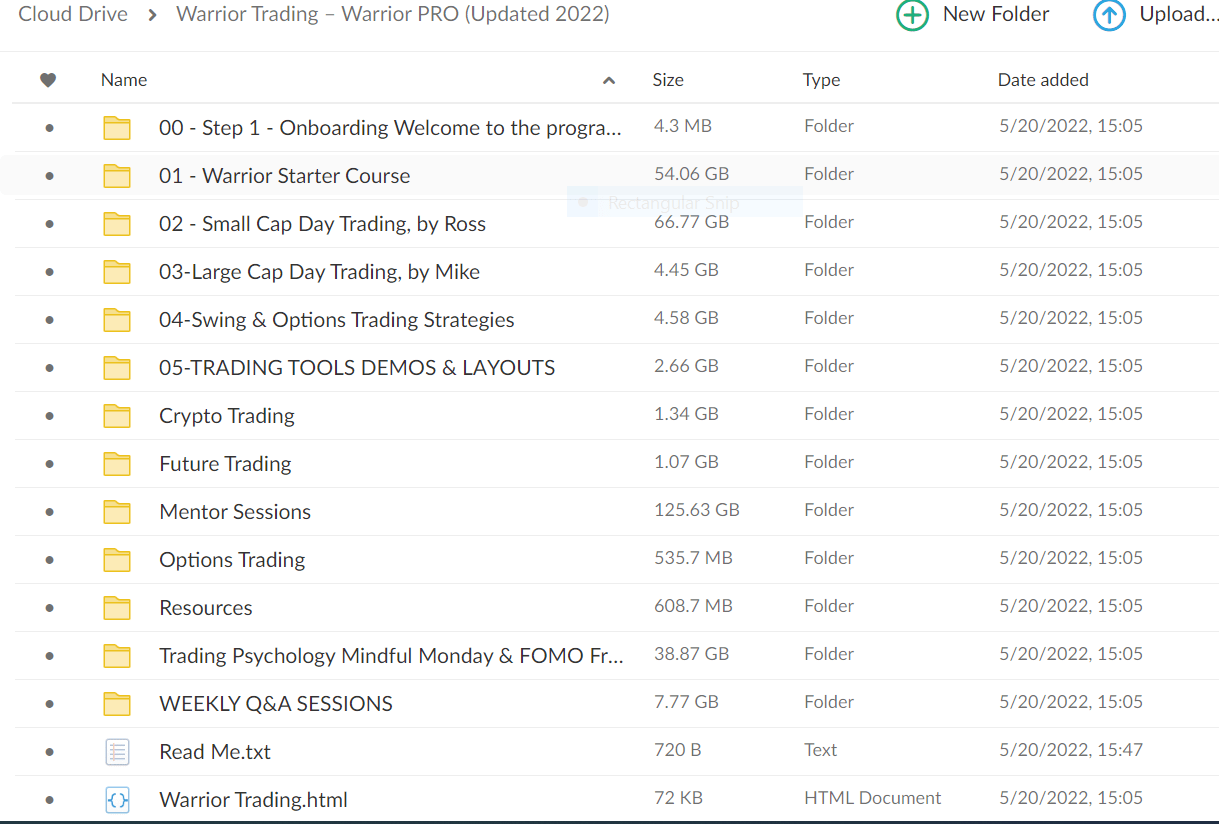Click the green New Folder plus icon
This screenshot has height=824, width=1219.
(x=912, y=15)
